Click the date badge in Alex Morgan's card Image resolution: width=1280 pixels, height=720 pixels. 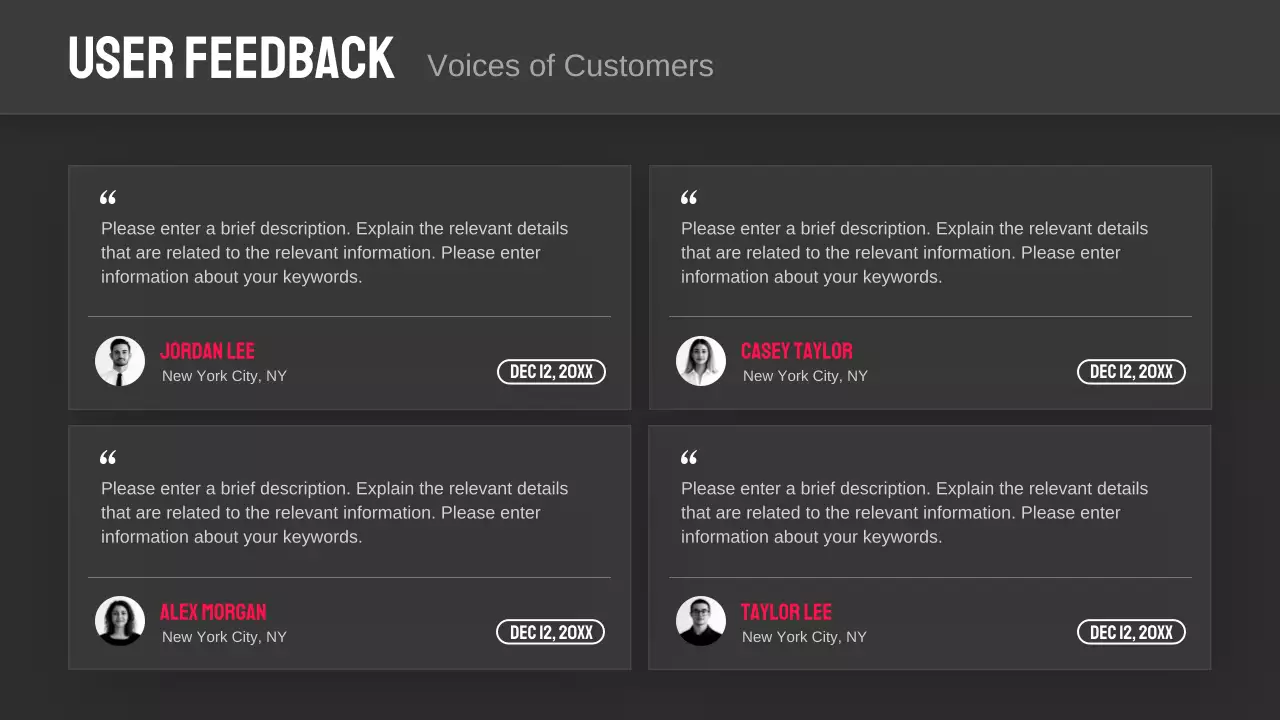pos(551,632)
